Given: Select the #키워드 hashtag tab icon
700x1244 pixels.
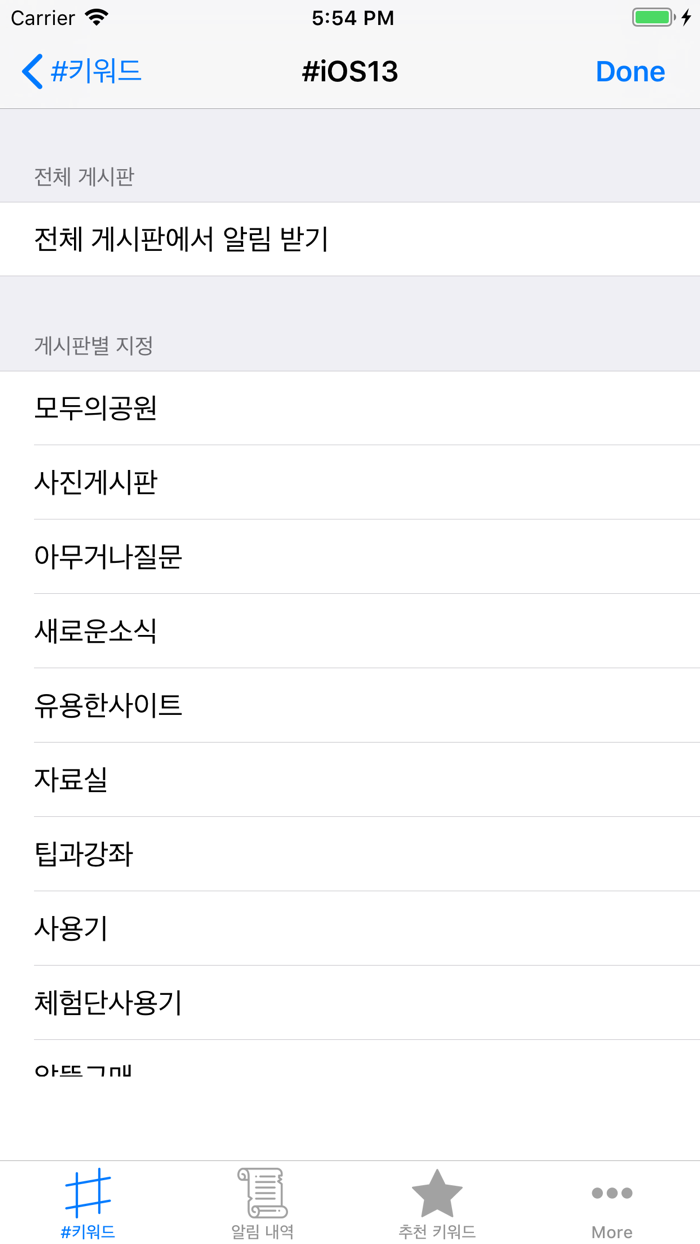Looking at the screenshot, I should click(x=87, y=1192).
